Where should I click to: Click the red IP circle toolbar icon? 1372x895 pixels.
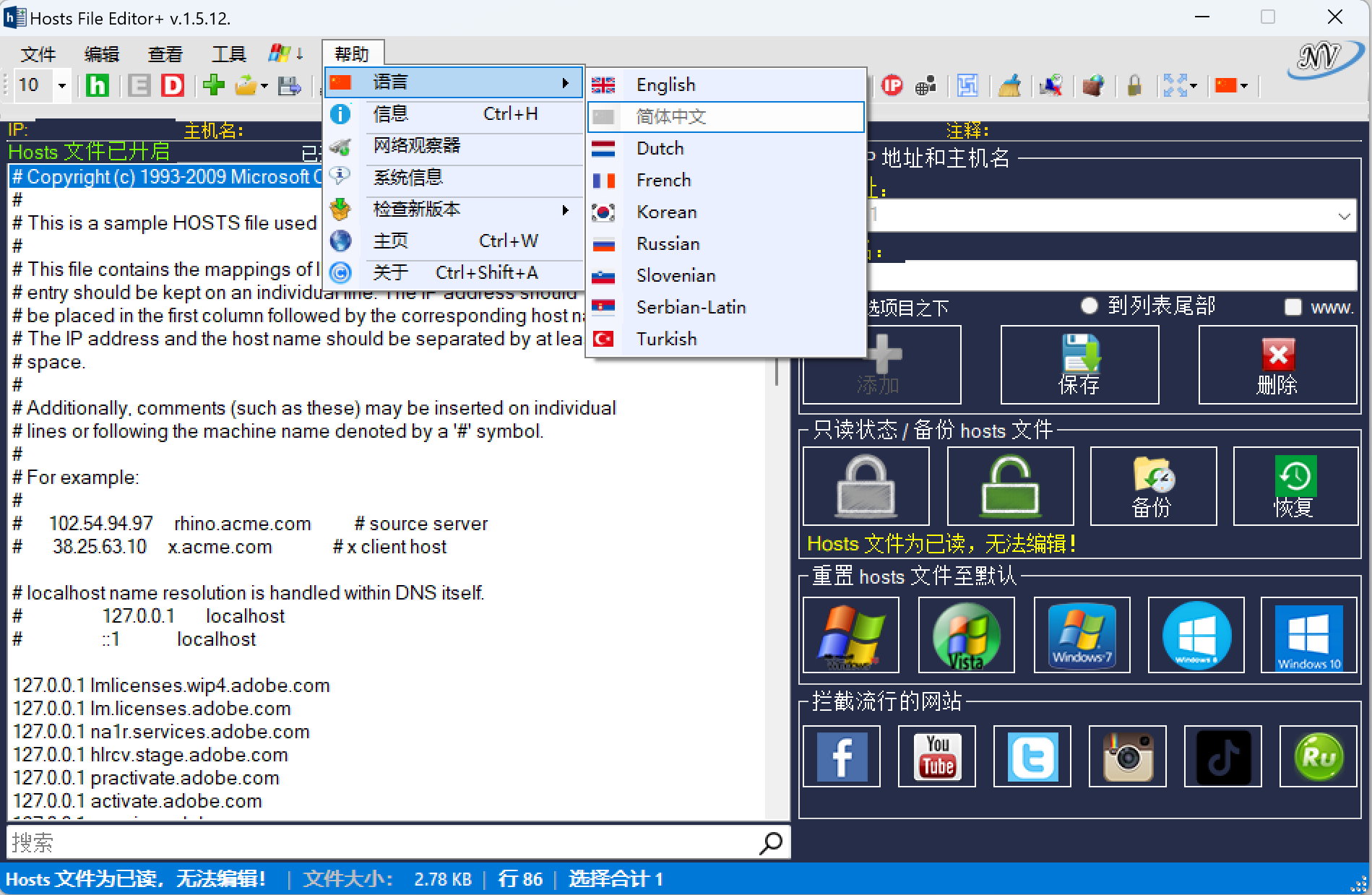[892, 85]
